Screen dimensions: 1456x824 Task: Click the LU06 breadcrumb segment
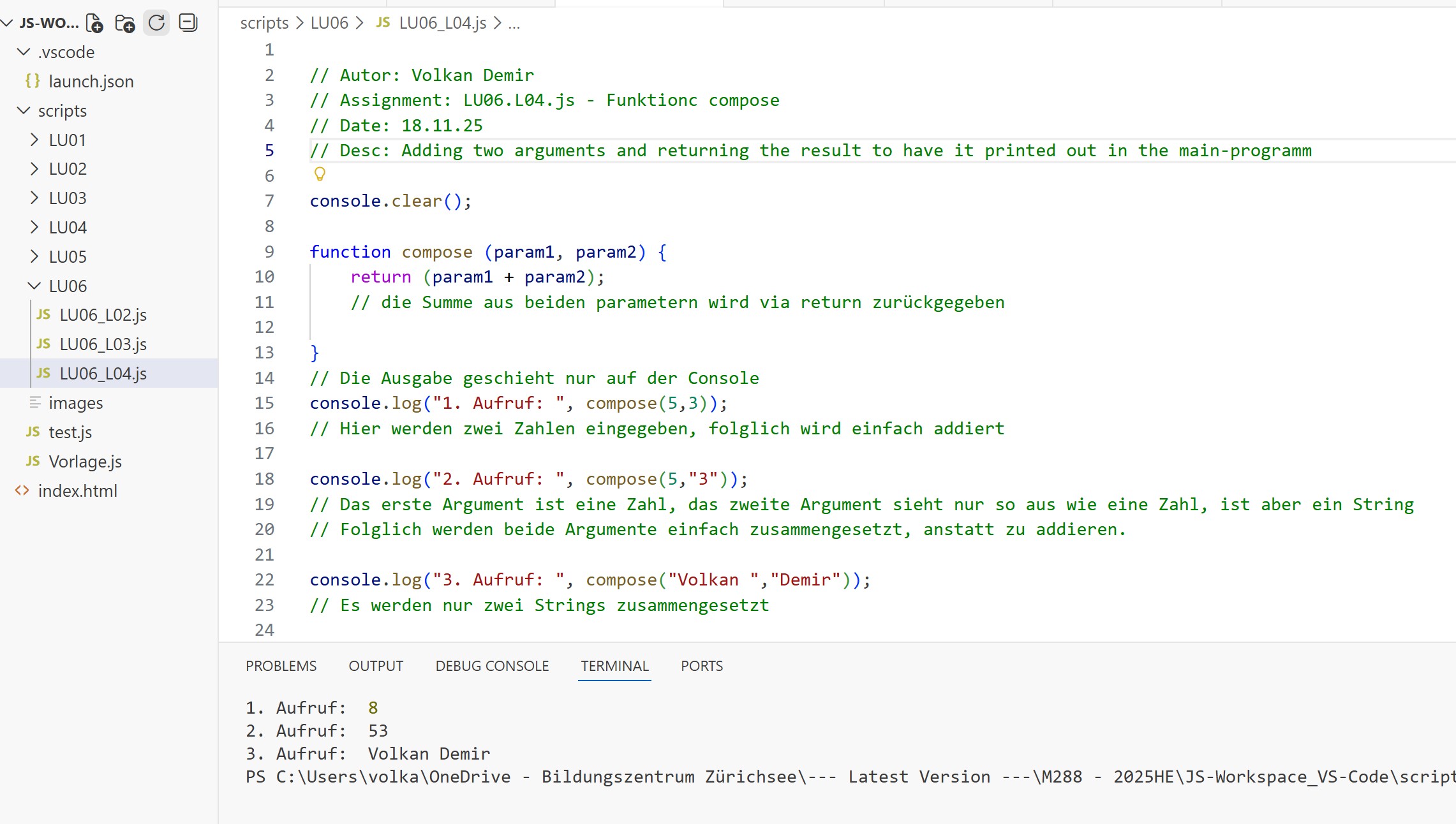click(x=329, y=23)
